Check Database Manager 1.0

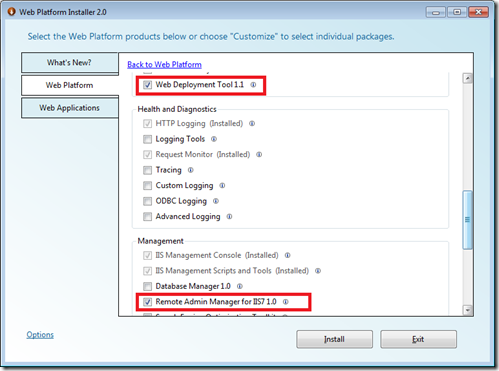pos(147,286)
